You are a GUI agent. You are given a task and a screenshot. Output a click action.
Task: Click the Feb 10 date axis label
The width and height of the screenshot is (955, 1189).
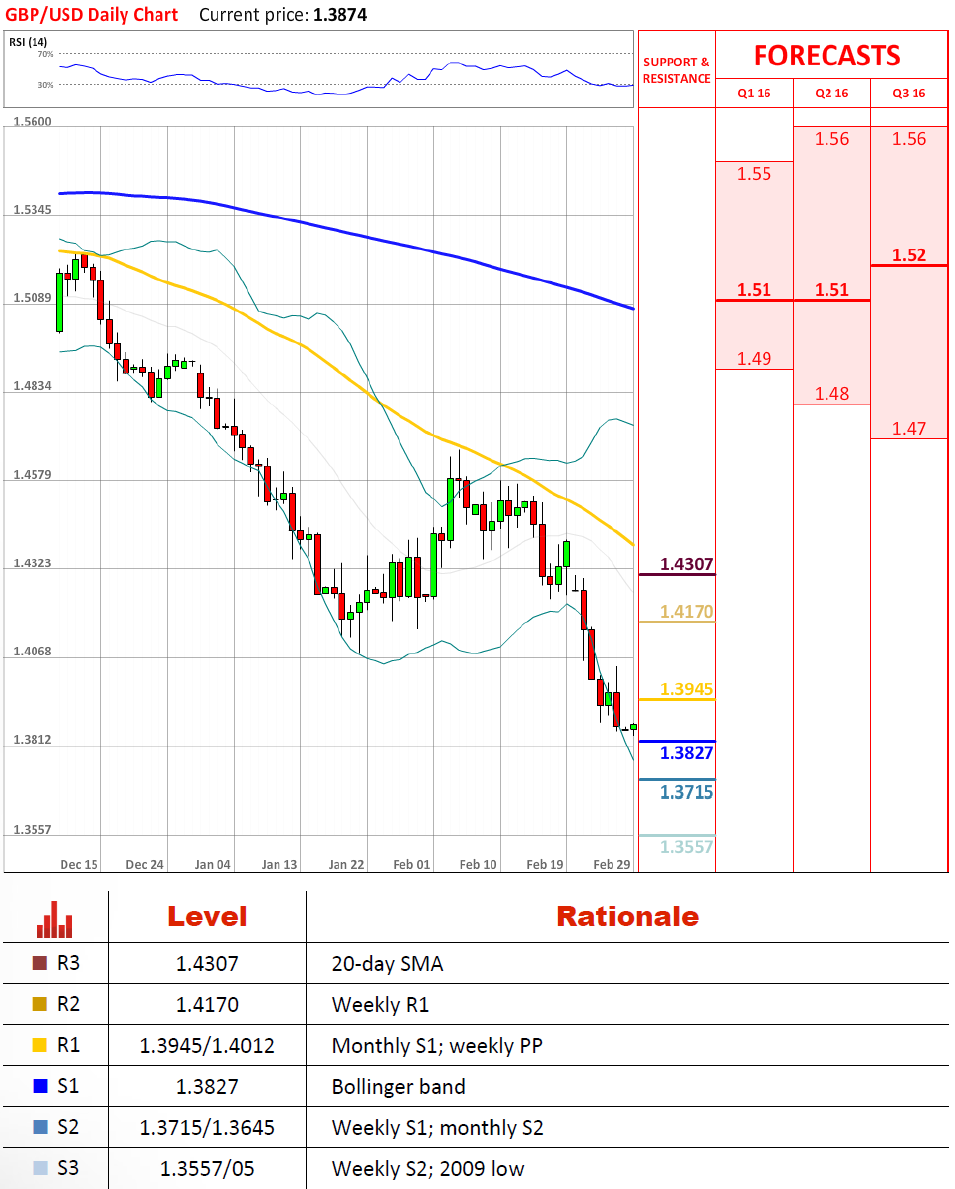click(478, 864)
